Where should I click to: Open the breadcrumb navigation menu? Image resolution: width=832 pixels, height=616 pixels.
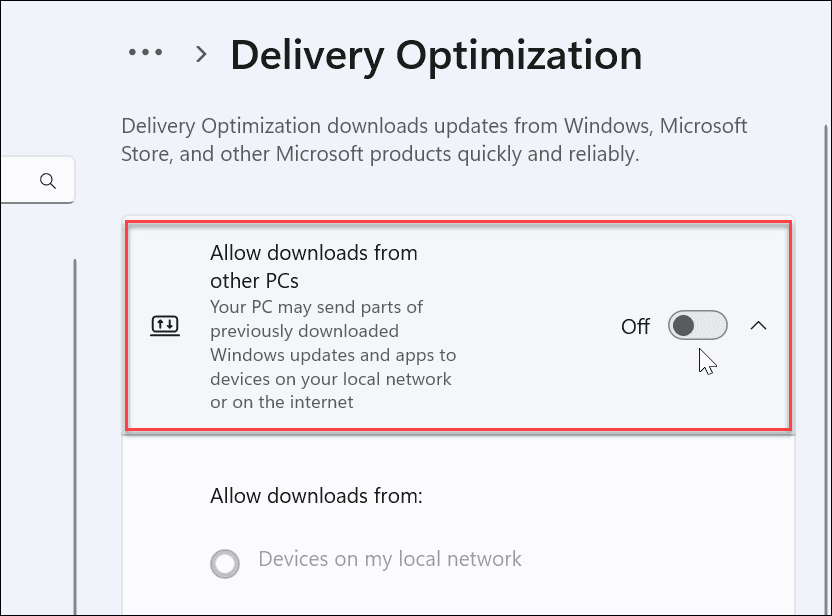pyautogui.click(x=145, y=52)
